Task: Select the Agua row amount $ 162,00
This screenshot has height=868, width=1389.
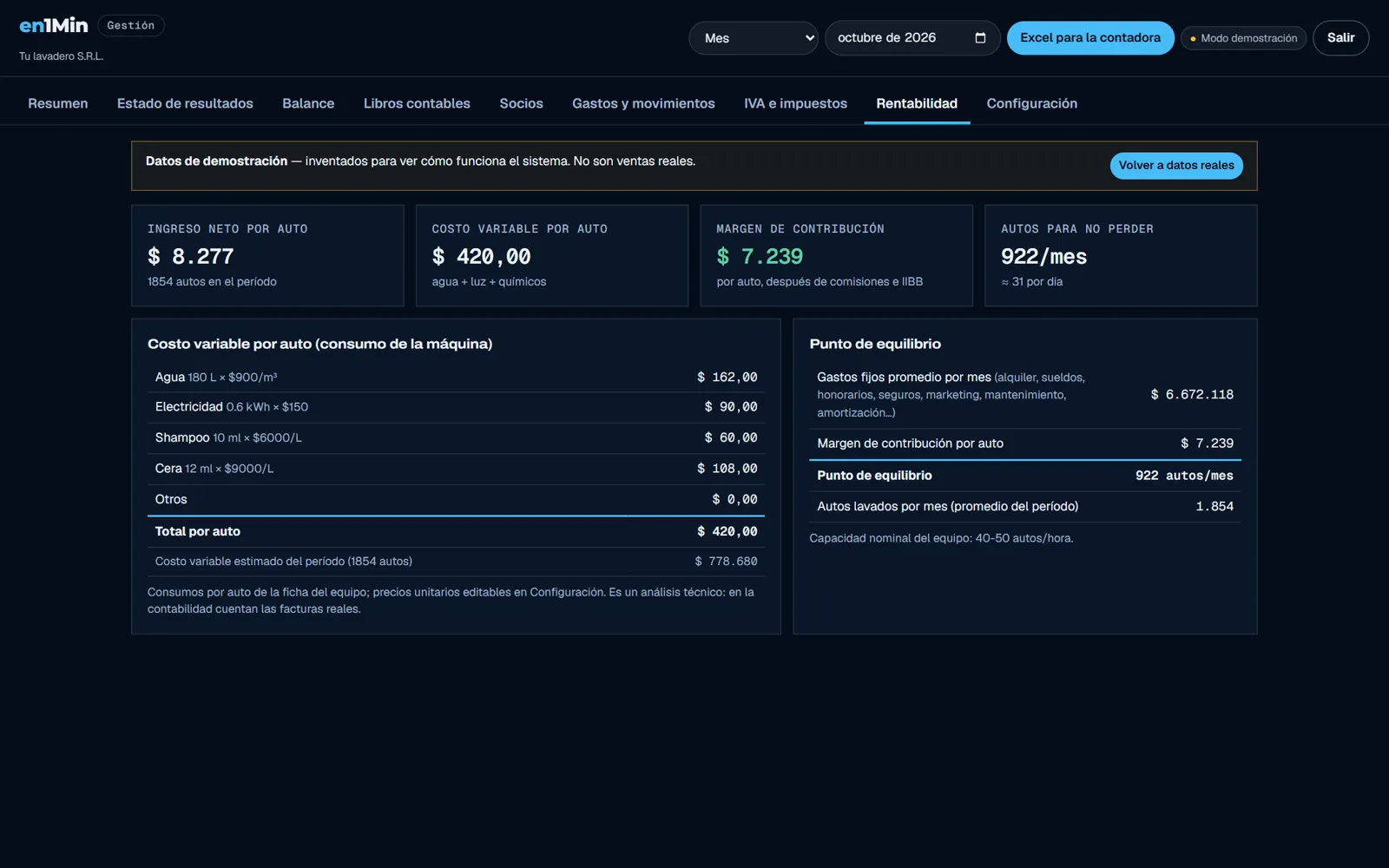Action: (727, 378)
